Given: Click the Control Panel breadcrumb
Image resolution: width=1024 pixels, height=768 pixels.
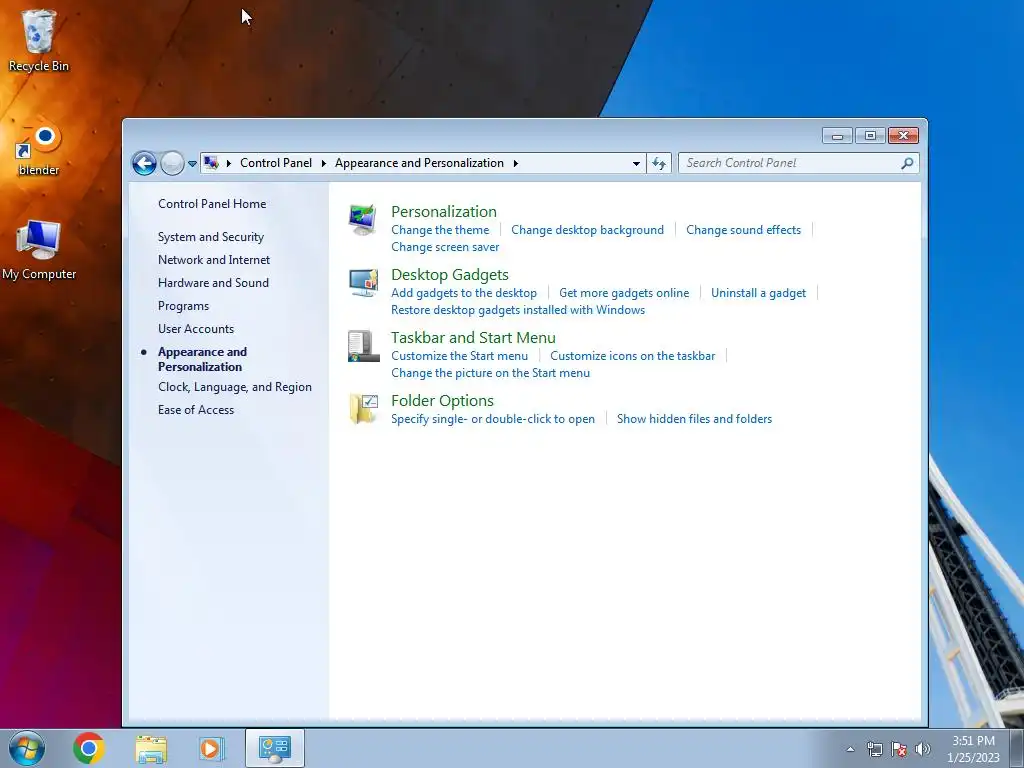Looking at the screenshot, I should (x=276, y=163).
